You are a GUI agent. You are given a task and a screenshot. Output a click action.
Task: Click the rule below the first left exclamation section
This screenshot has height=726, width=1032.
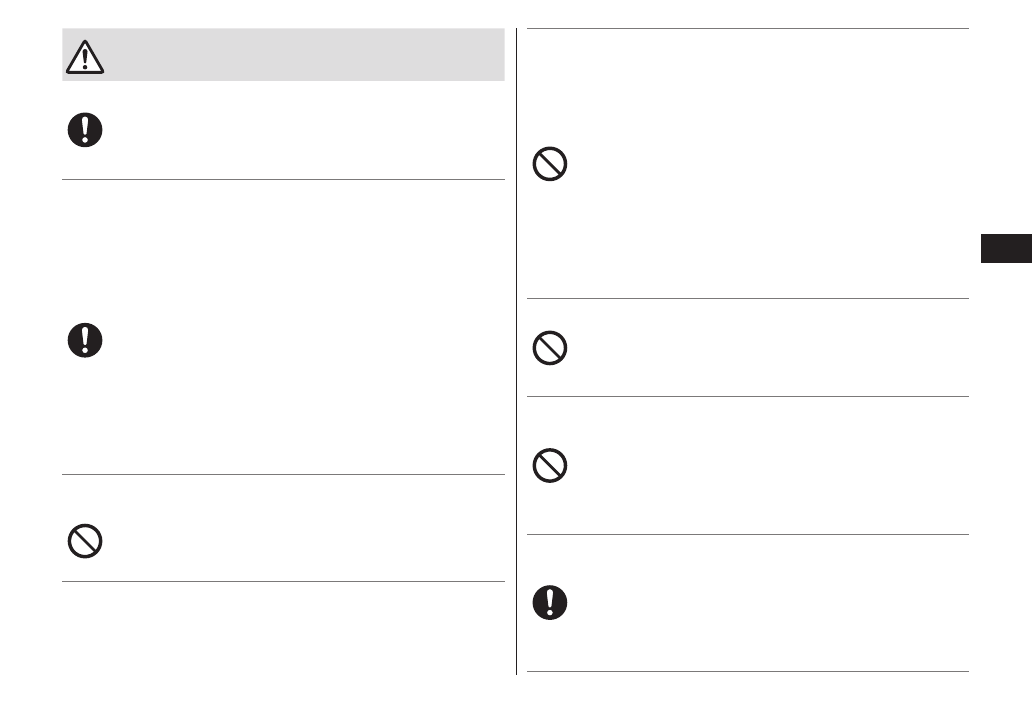(283, 180)
